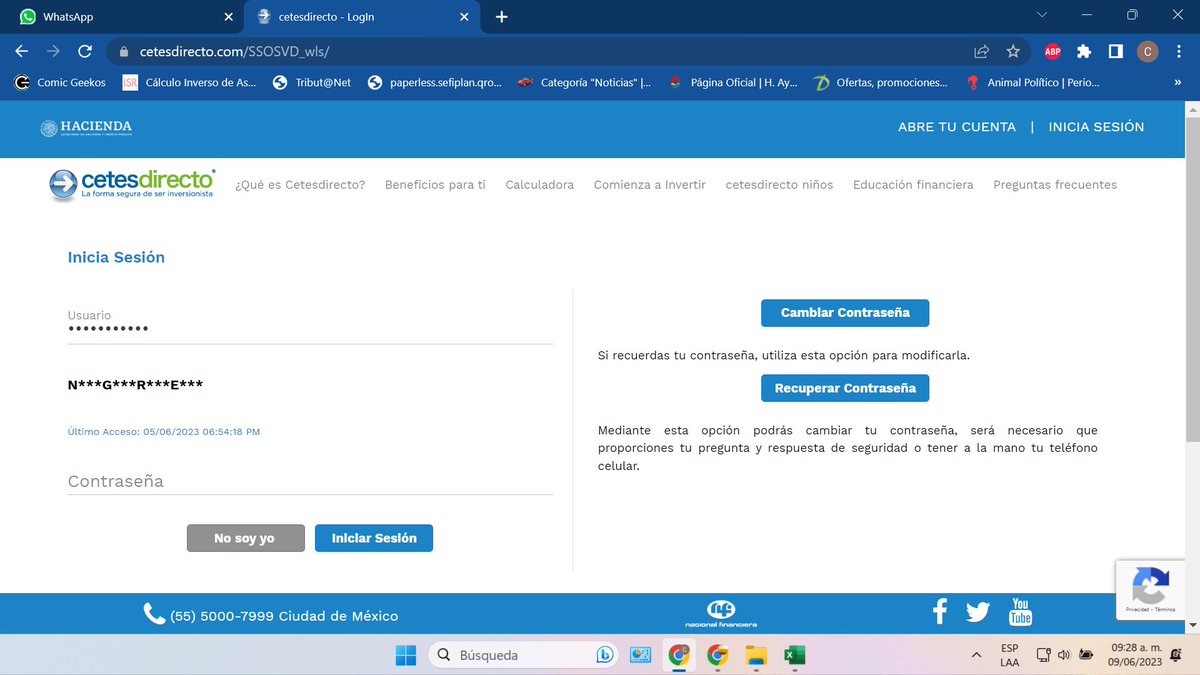Open the ¿Qué es Cetesdirecto? menu
The height and width of the screenshot is (675, 1200).
[300, 185]
